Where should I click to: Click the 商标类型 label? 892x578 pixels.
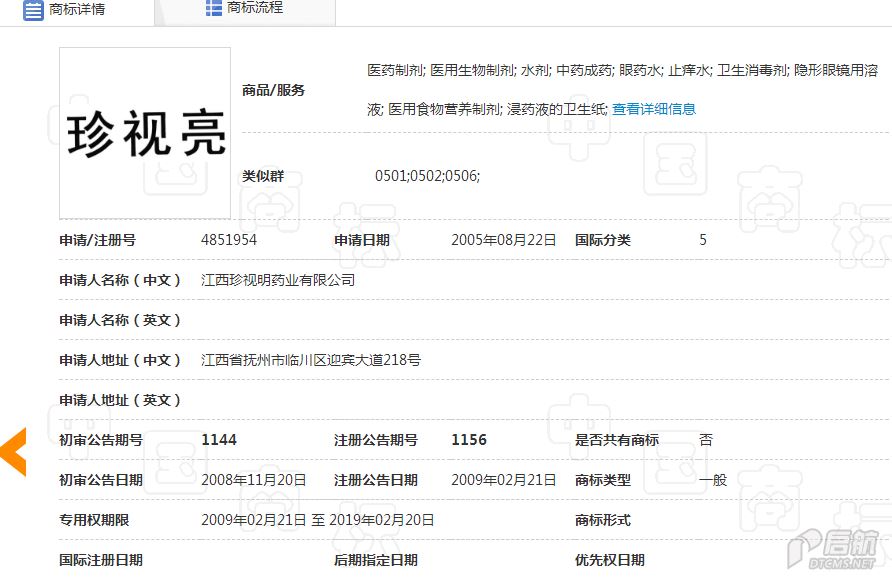pos(603,480)
